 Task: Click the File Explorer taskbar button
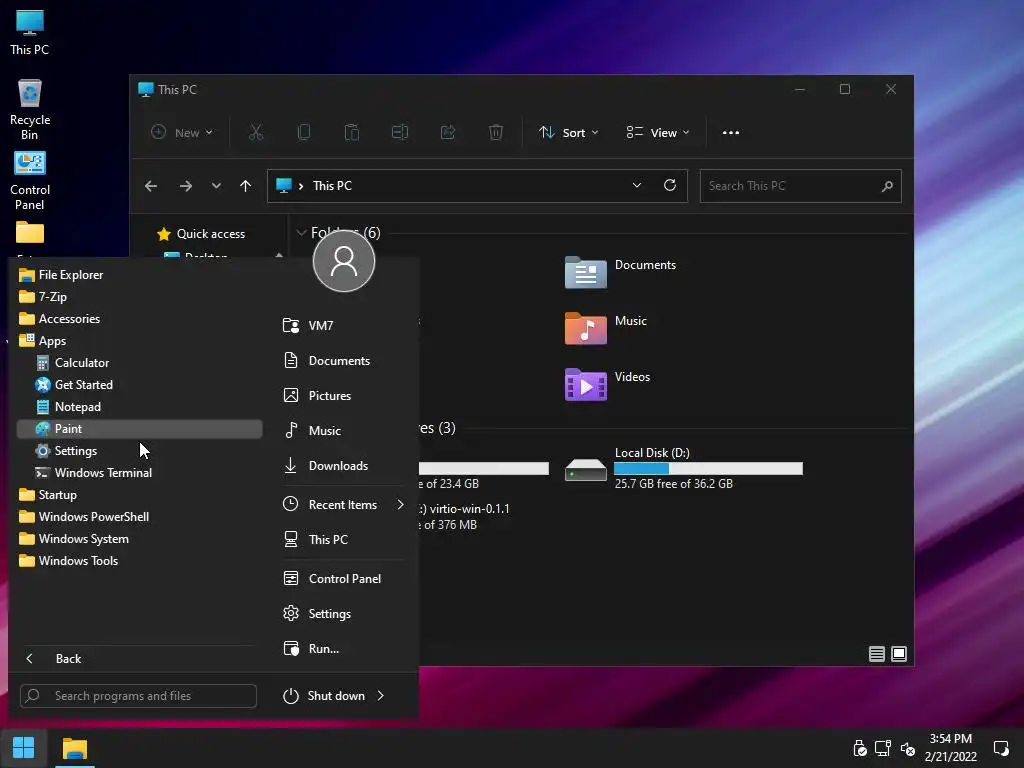tap(74, 748)
